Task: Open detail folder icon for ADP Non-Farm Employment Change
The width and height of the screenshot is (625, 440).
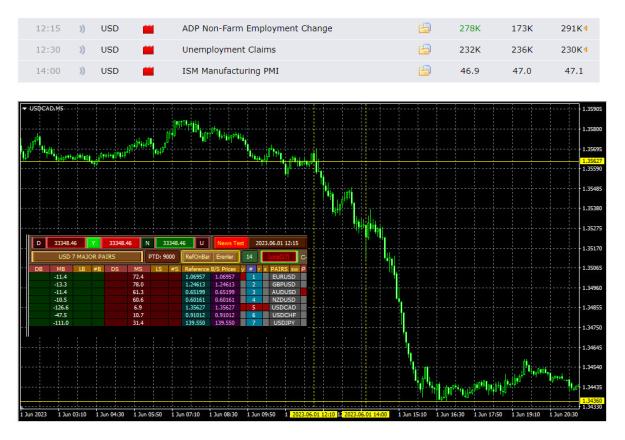Action: click(425, 28)
